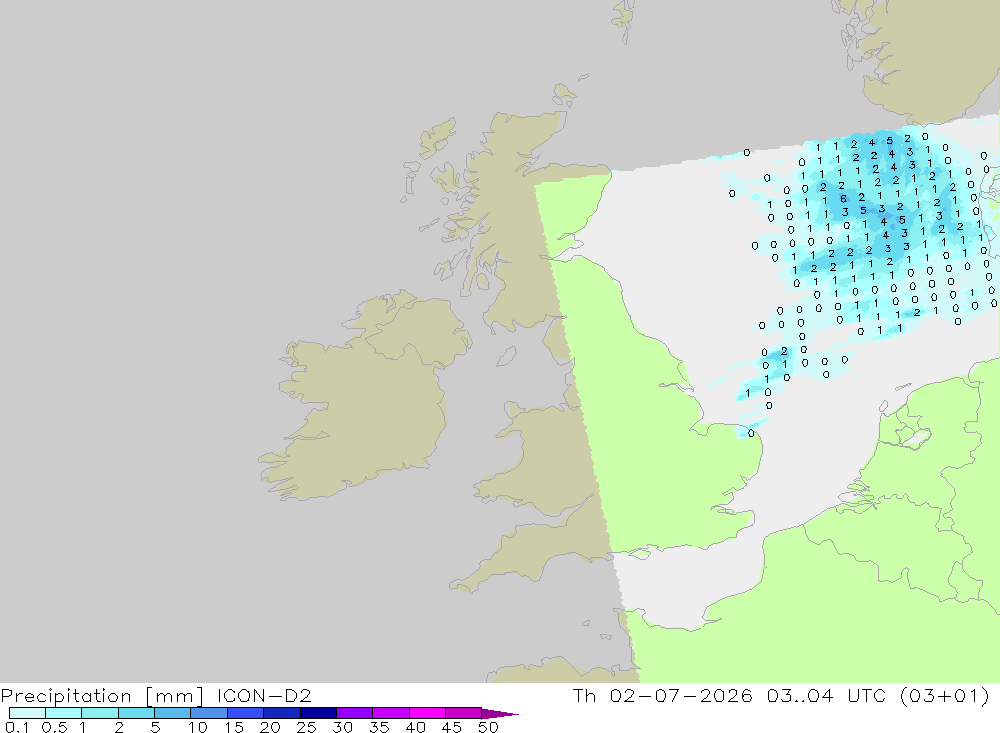Image resolution: width=1000 pixels, height=733 pixels.
Task: Select the 40–45 mm magenta legend swatch
Action: tap(427, 713)
